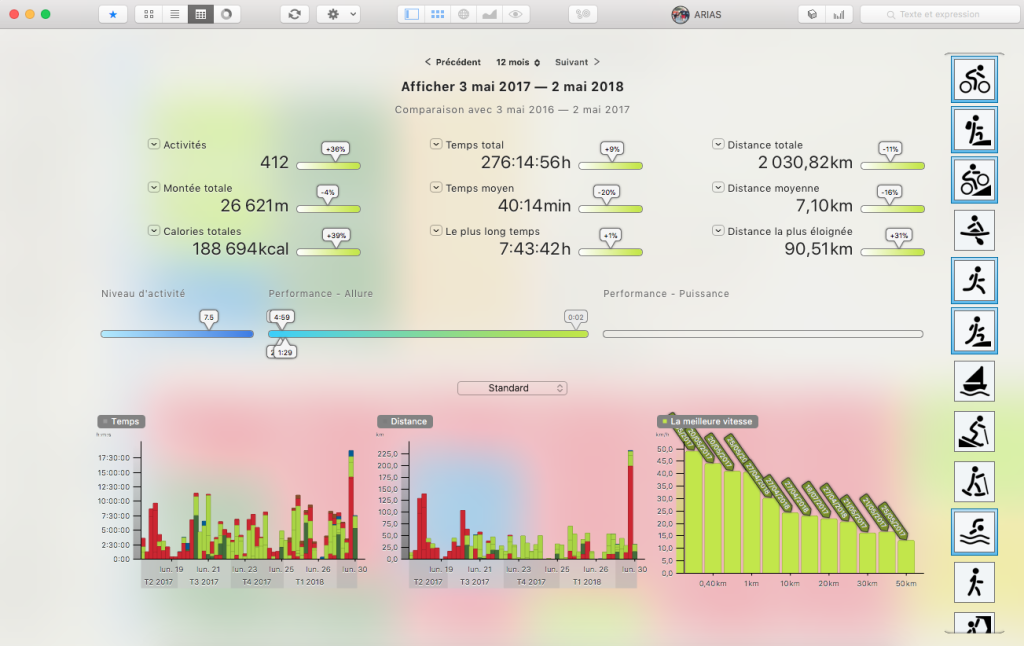This screenshot has height=646, width=1024.
Task: Go to Suivant period
Action: tap(577, 62)
